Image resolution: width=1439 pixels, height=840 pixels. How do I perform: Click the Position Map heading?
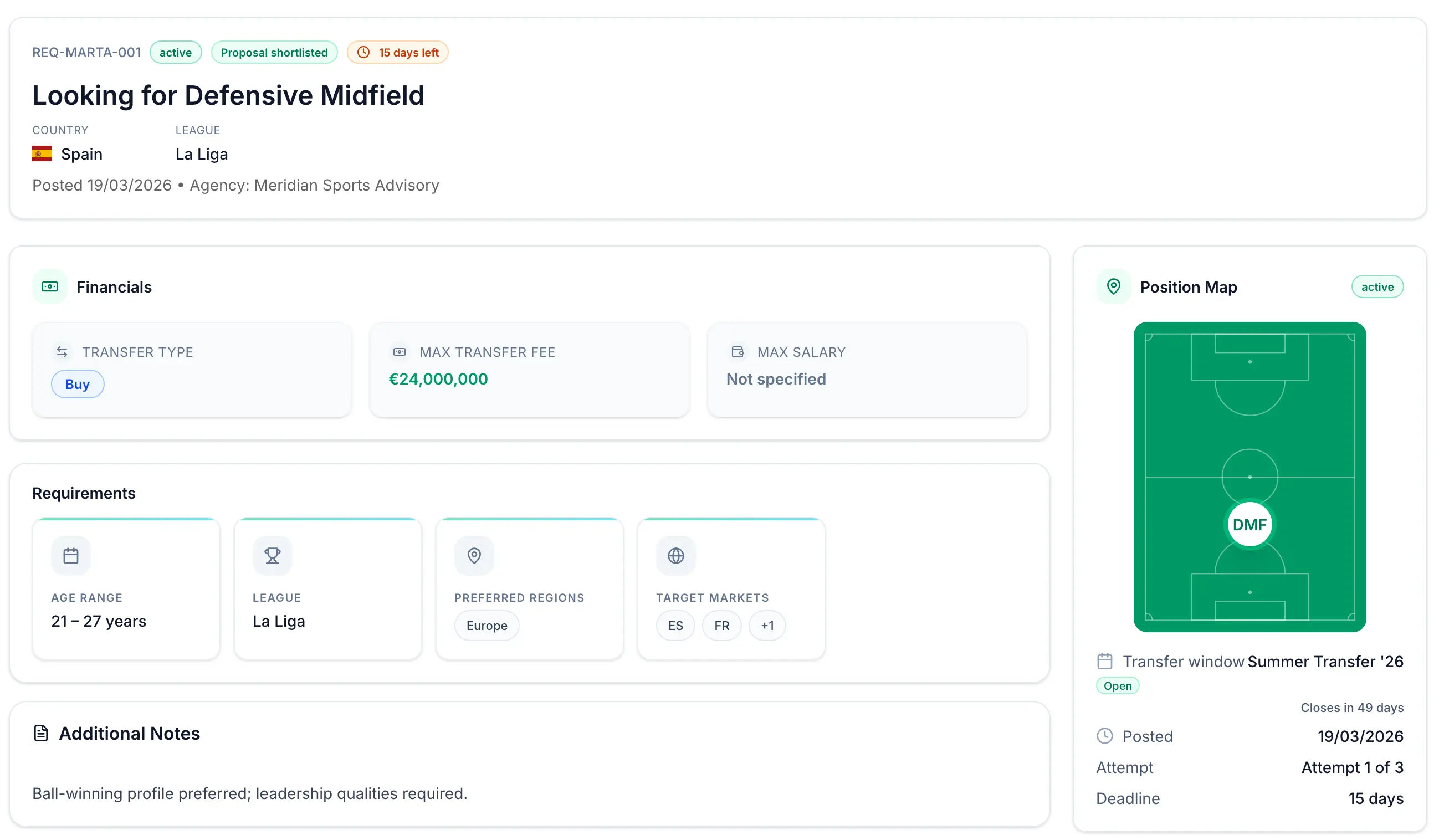1189,286
